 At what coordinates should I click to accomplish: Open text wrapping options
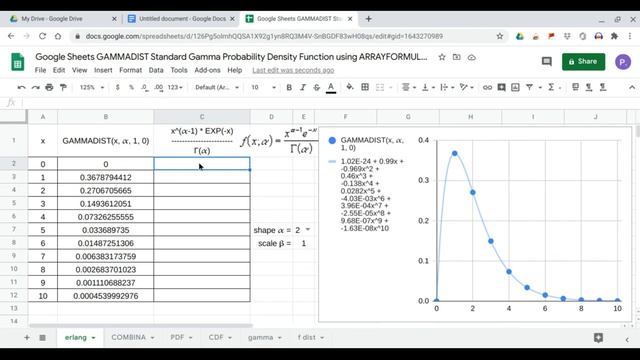[447, 87]
